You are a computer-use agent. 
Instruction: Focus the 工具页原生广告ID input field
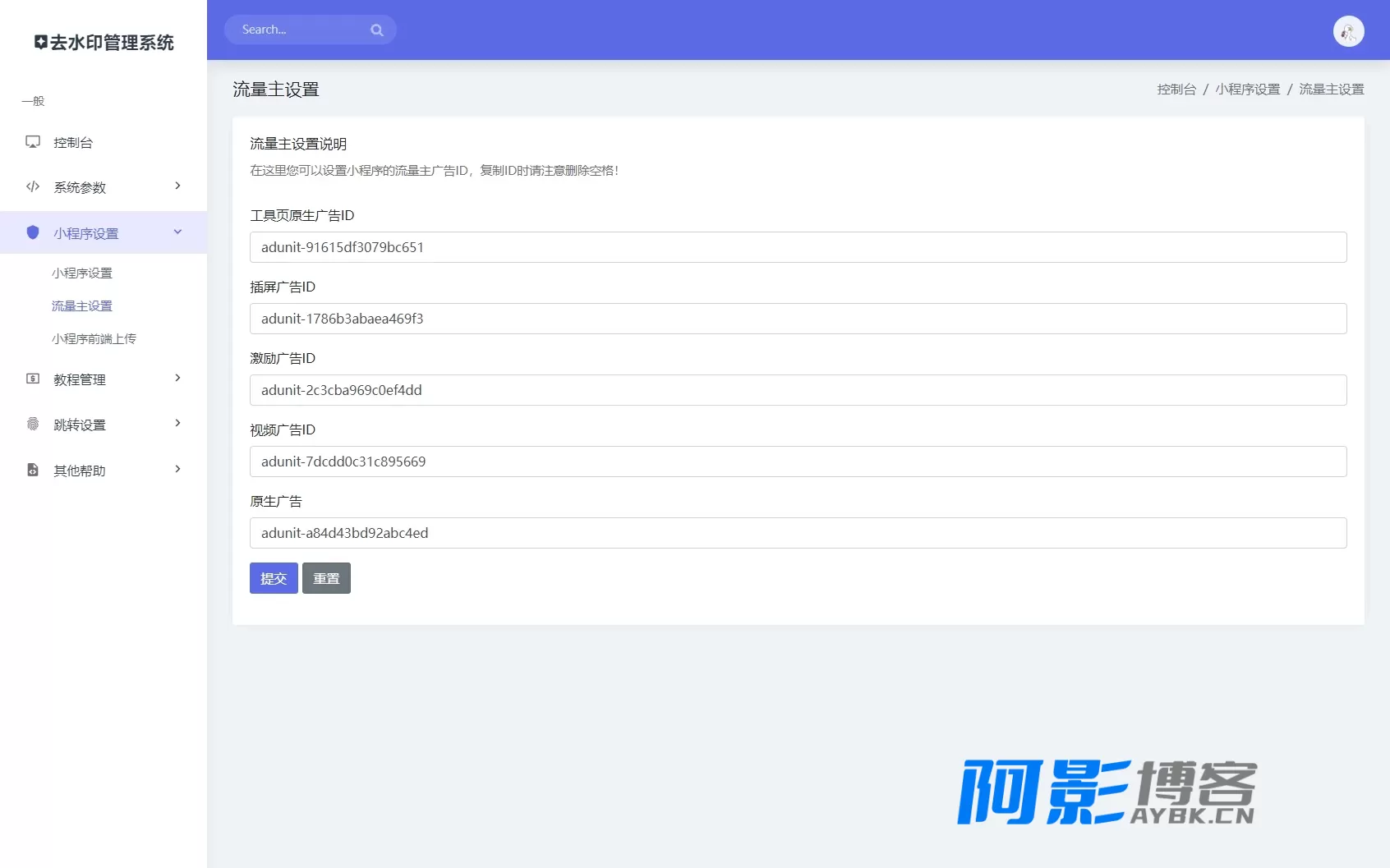(799, 247)
